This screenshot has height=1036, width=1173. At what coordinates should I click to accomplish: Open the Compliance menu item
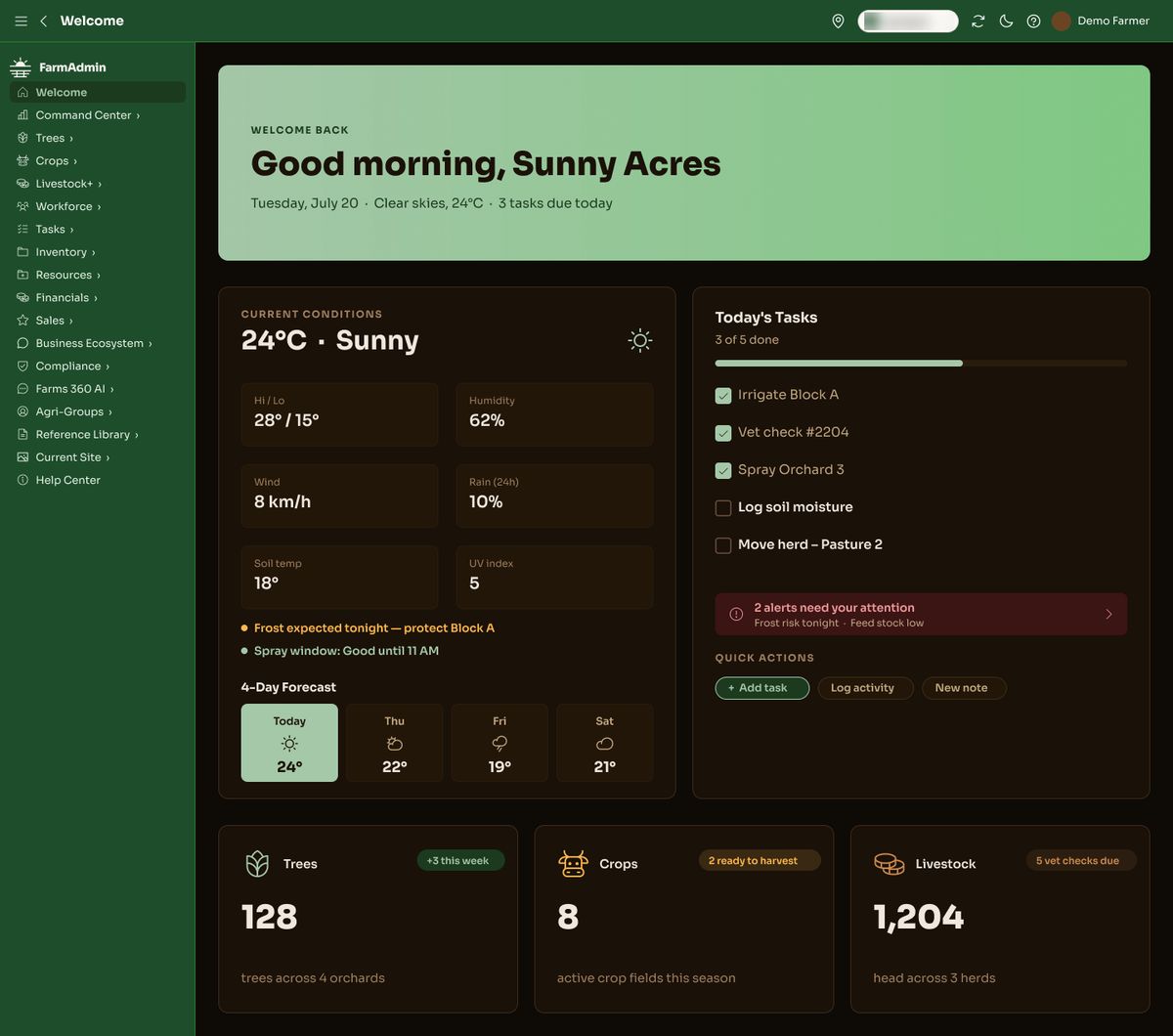point(98,366)
